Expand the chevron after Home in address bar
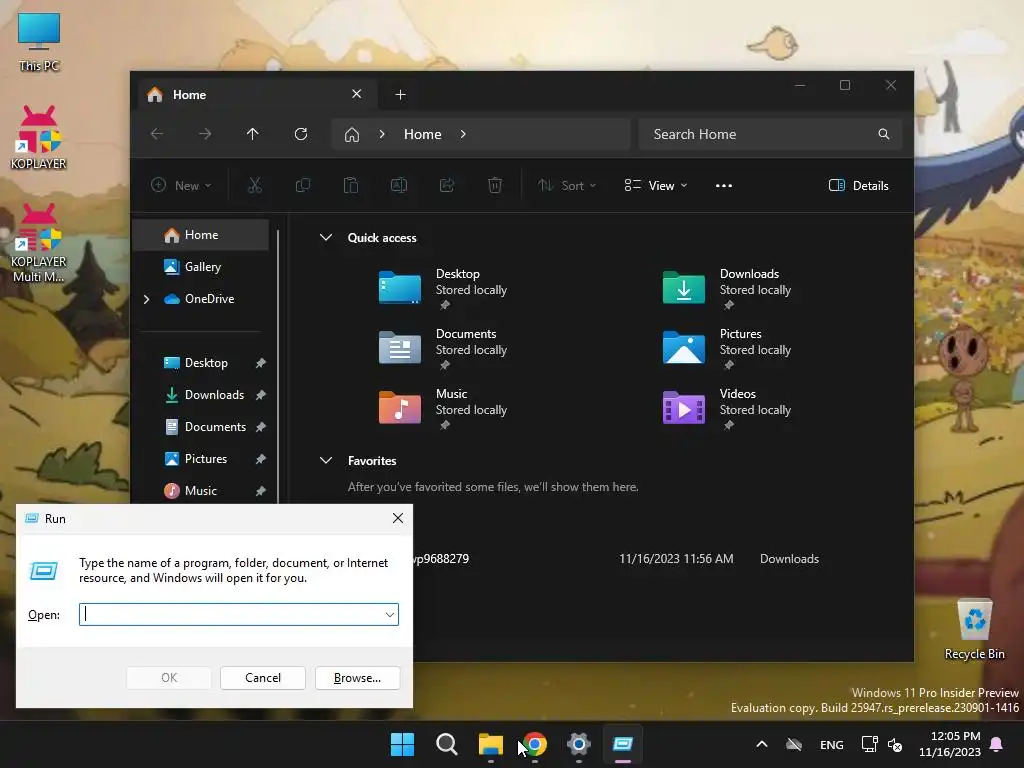Viewport: 1024px width, 768px height. [x=463, y=134]
